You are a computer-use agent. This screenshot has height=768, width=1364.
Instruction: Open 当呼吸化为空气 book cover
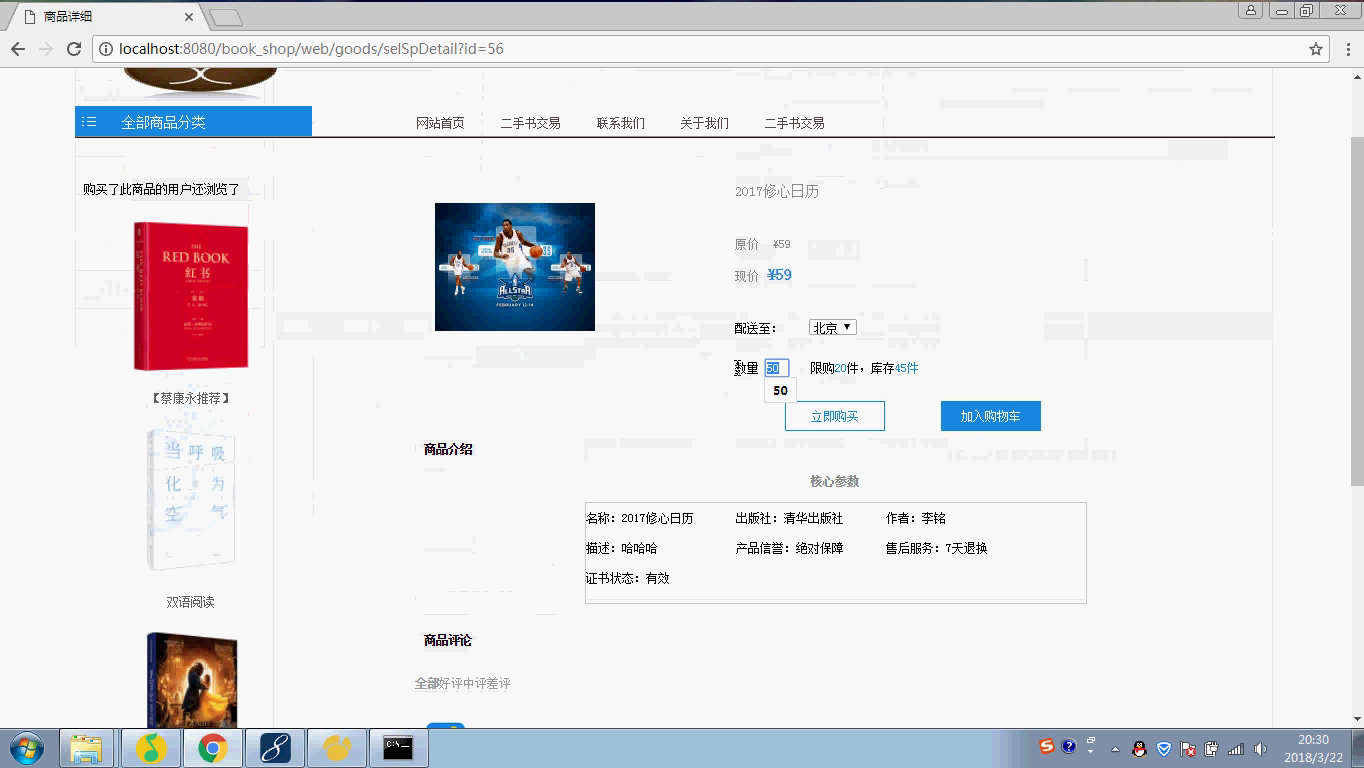tap(190, 500)
